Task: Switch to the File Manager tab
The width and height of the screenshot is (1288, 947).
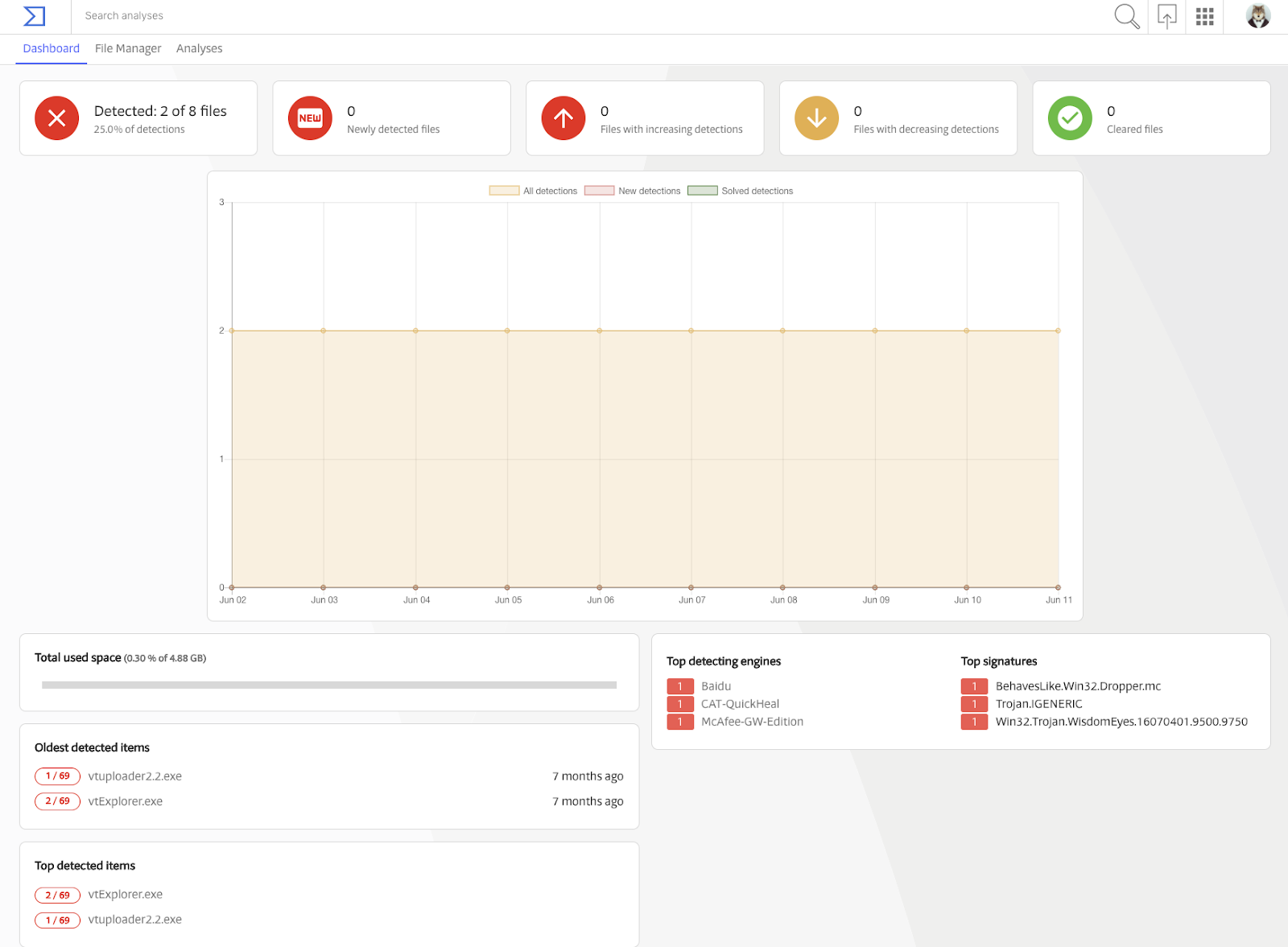Action: [128, 48]
